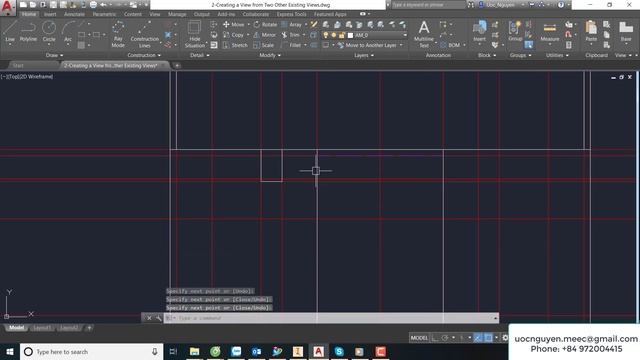Select the Fillet tool

[x=291, y=45]
